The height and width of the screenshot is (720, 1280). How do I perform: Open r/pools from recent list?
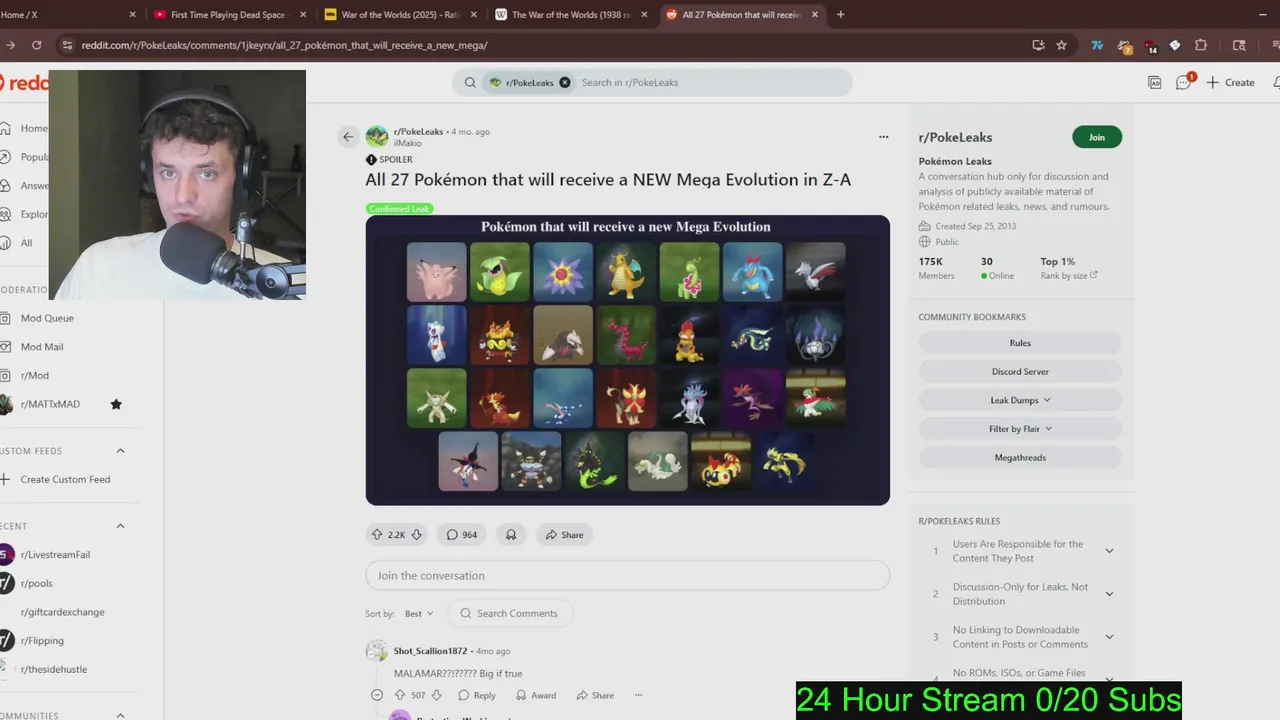coord(36,583)
